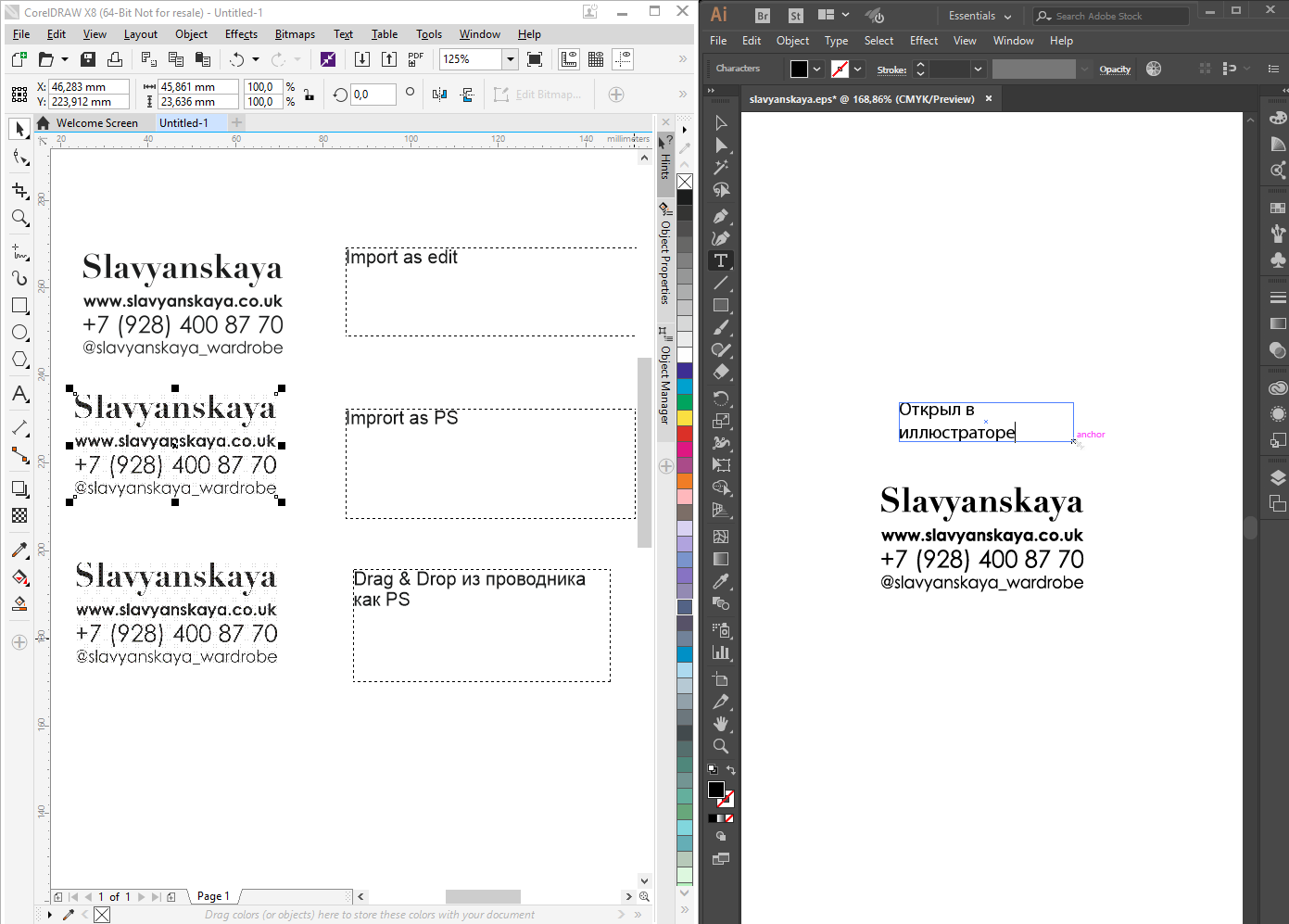
Task: Open the 125% zoom level dropdown
Action: pos(510,58)
